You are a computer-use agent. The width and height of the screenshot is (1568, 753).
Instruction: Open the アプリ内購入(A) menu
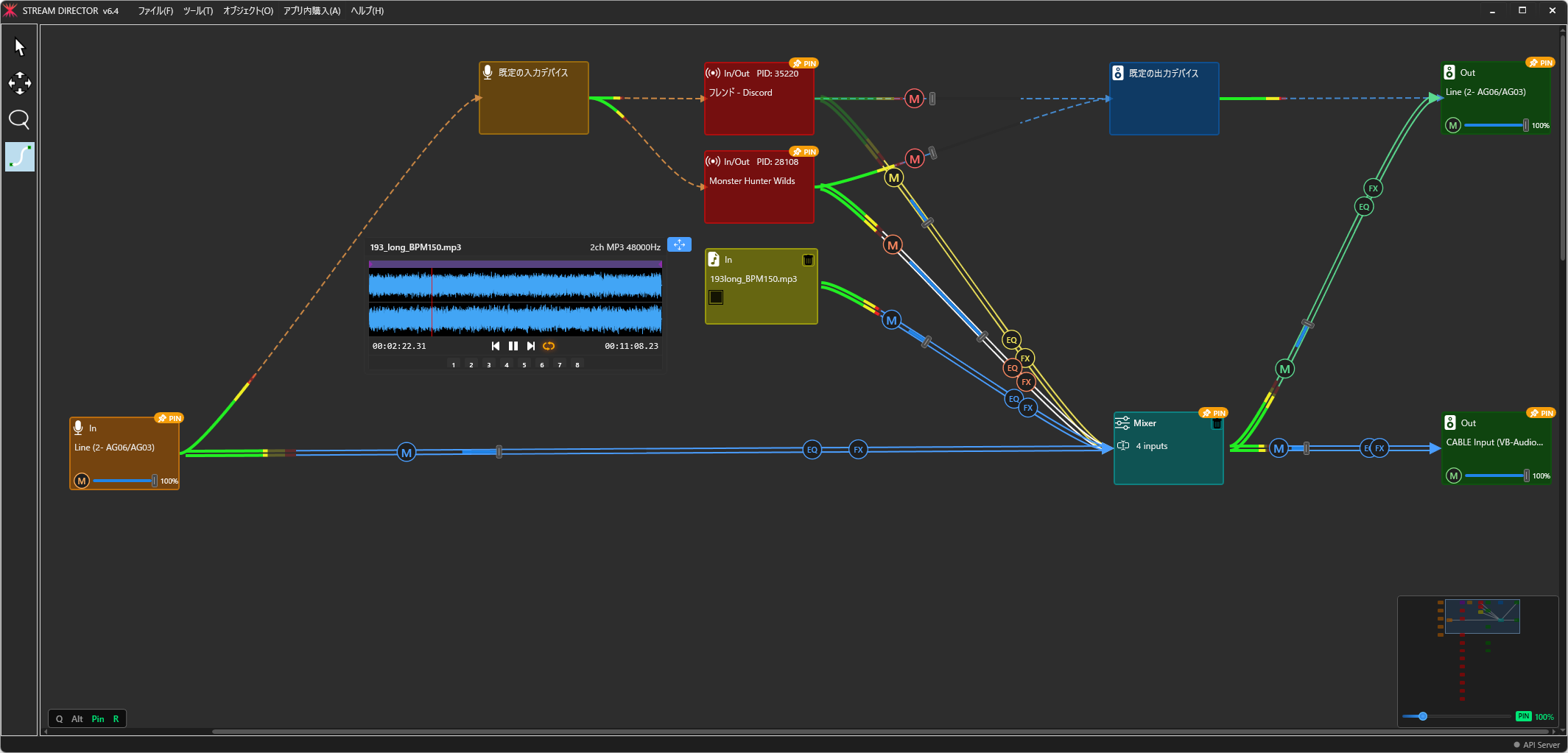(312, 11)
